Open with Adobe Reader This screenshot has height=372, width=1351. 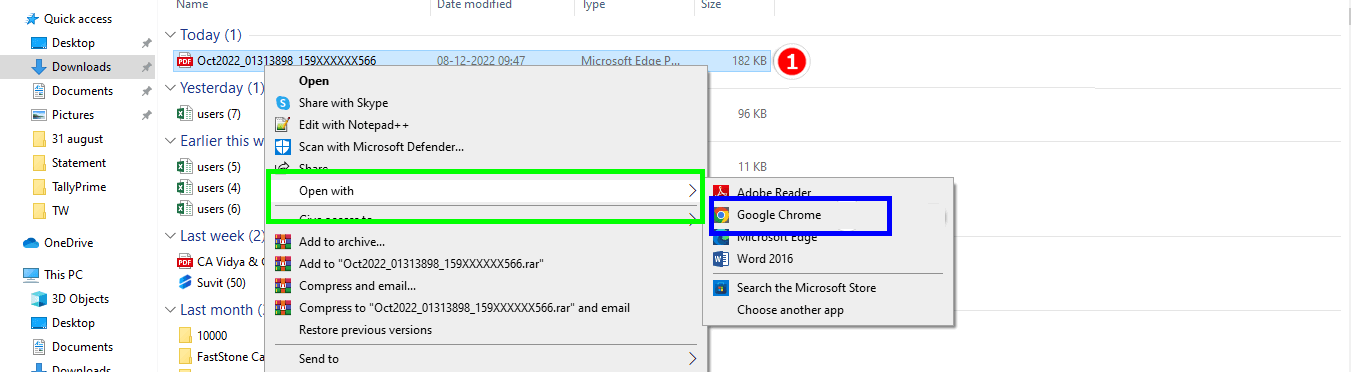774,192
